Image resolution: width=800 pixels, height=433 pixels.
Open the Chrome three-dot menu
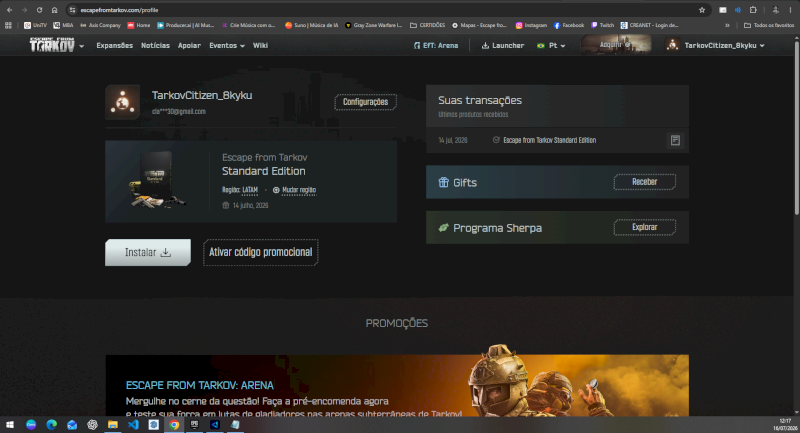790,10
